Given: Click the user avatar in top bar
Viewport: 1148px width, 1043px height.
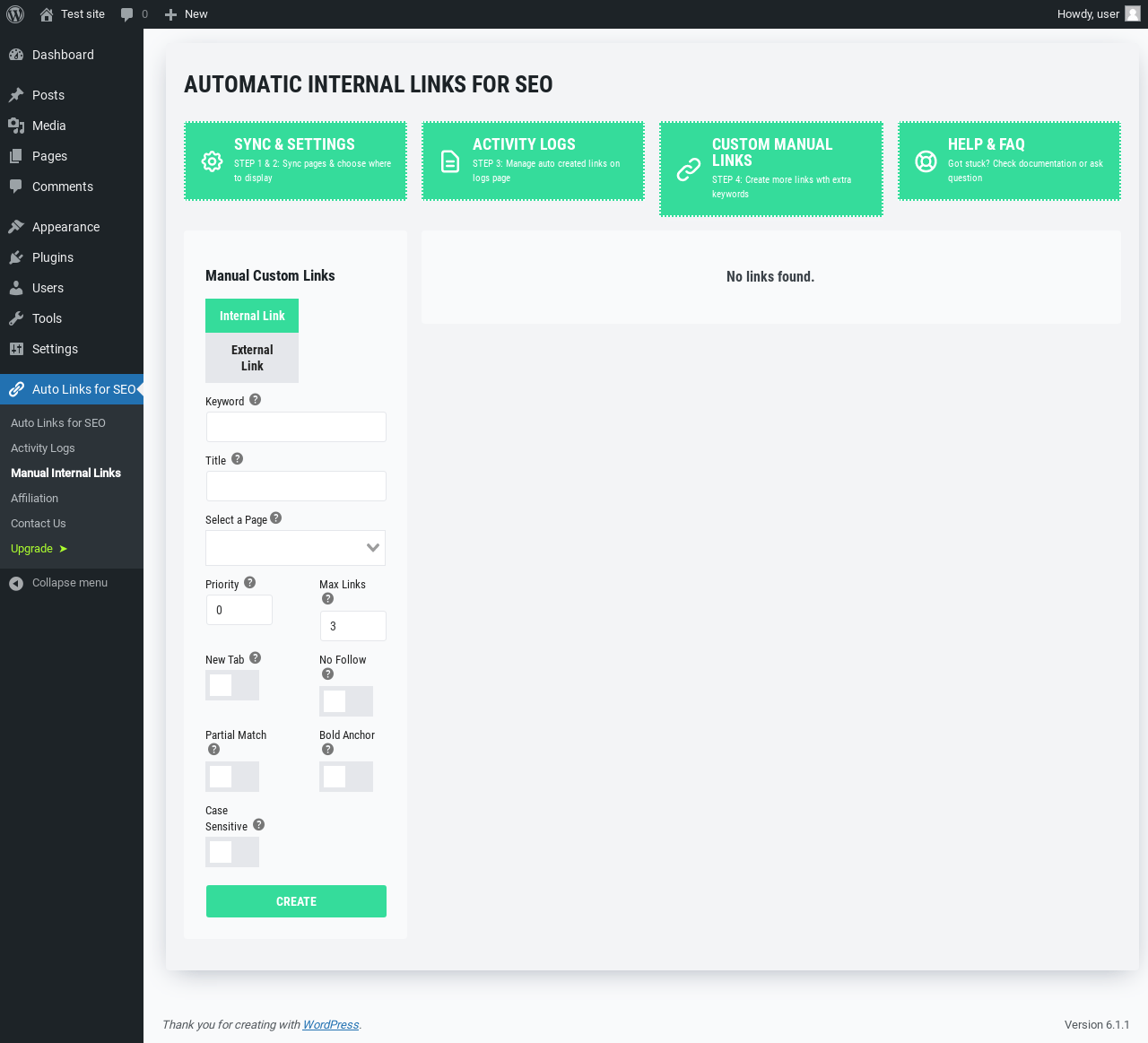Looking at the screenshot, I should pos(1133,13).
